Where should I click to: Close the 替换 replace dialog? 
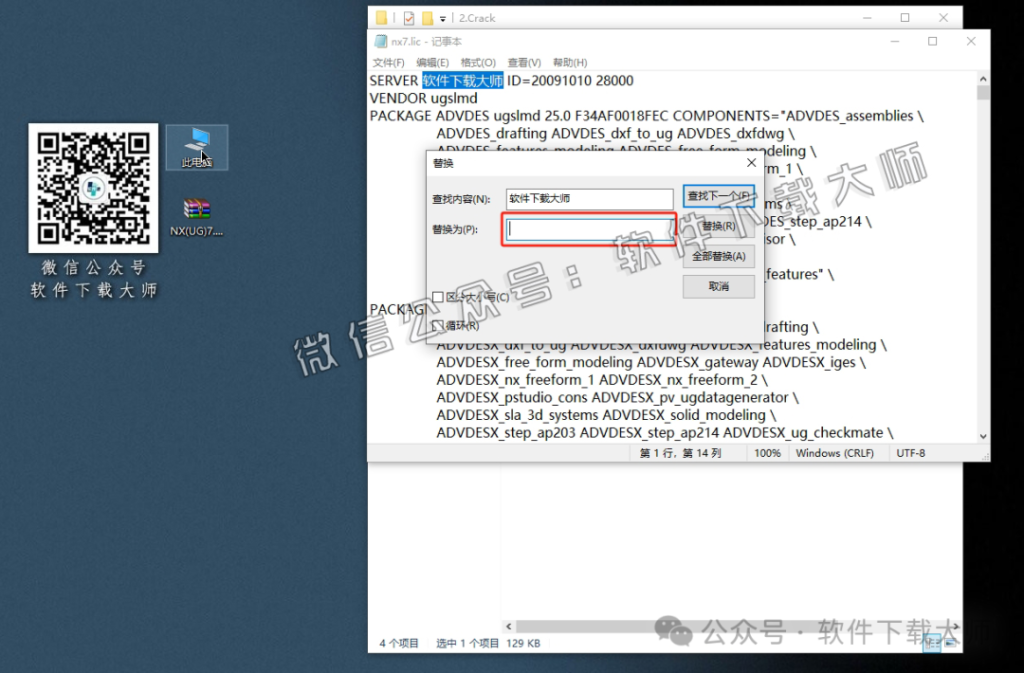(751, 162)
